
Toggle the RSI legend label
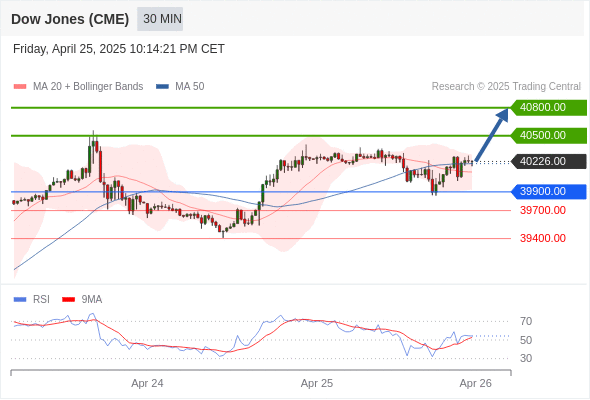(41, 300)
